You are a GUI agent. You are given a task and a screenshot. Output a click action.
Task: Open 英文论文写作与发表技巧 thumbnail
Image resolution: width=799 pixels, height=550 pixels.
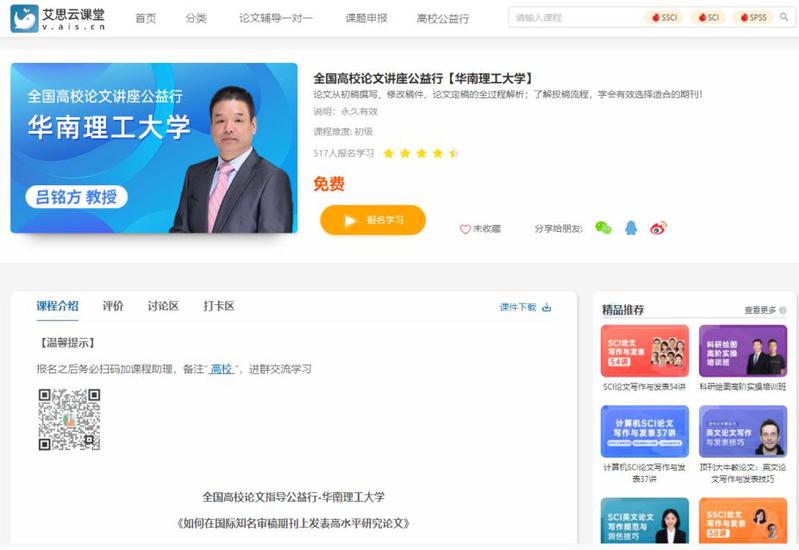coord(743,431)
